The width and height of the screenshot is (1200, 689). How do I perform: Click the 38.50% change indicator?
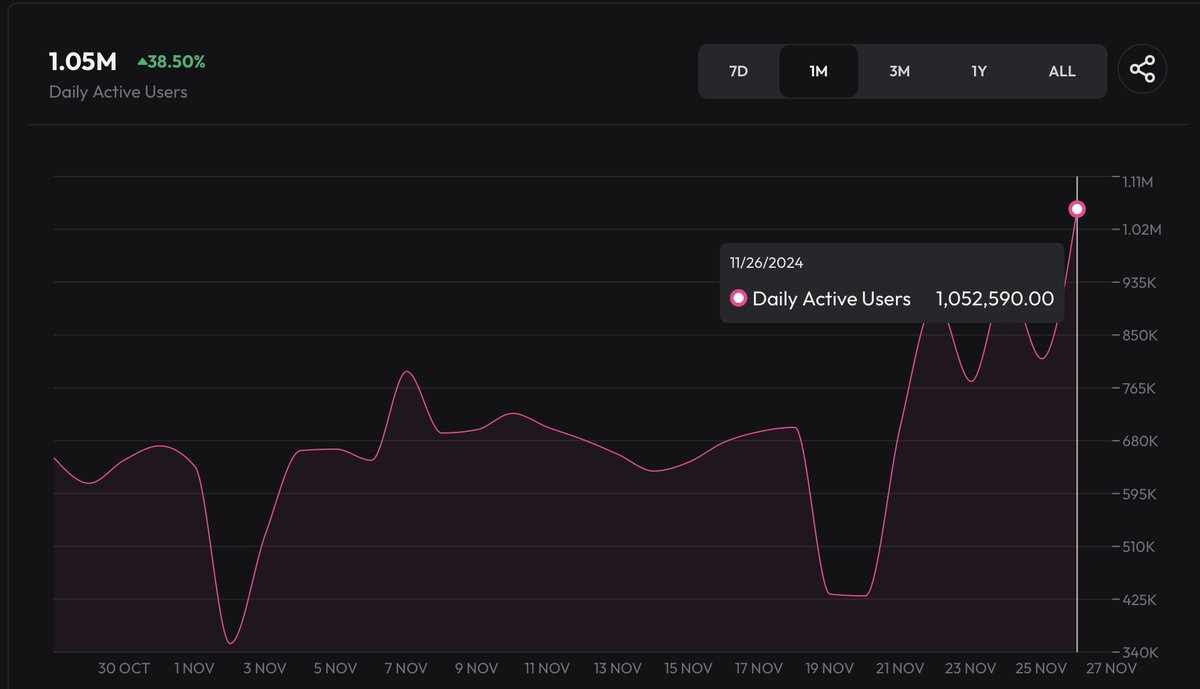[x=171, y=62]
